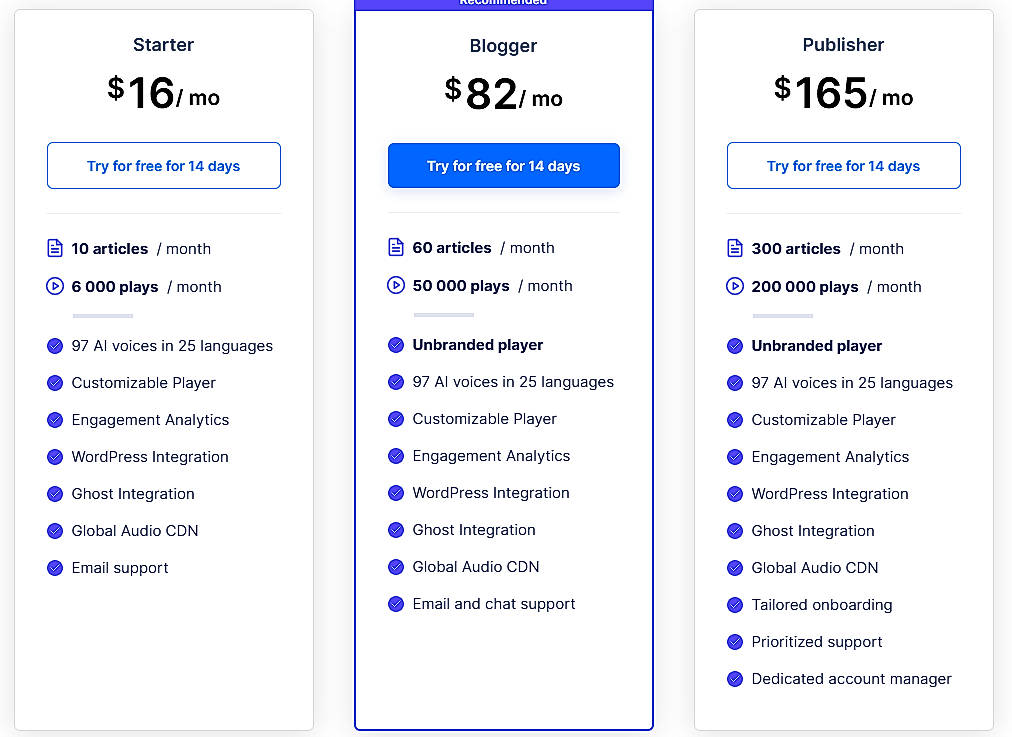Click the checkmark beside Dedicated account manager
The image size is (1012, 737).
(735, 679)
